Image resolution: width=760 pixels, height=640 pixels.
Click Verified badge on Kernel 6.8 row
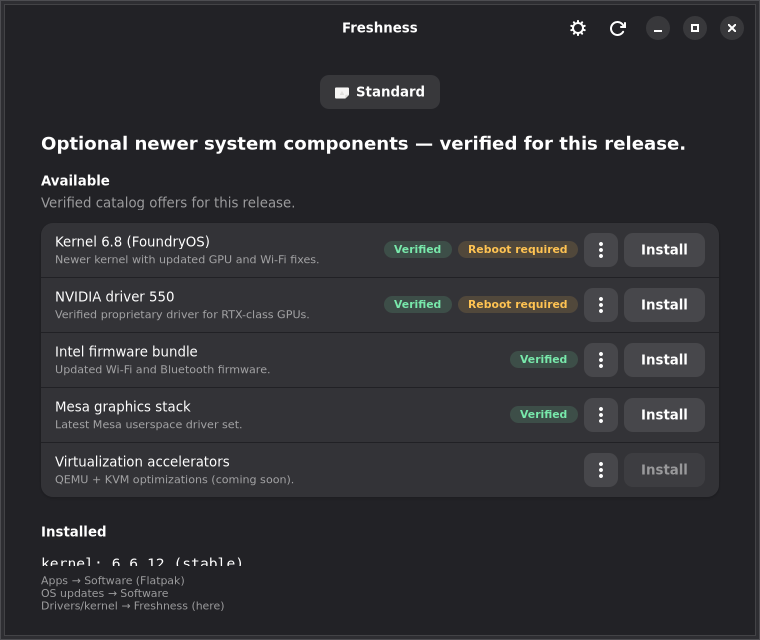coord(417,249)
